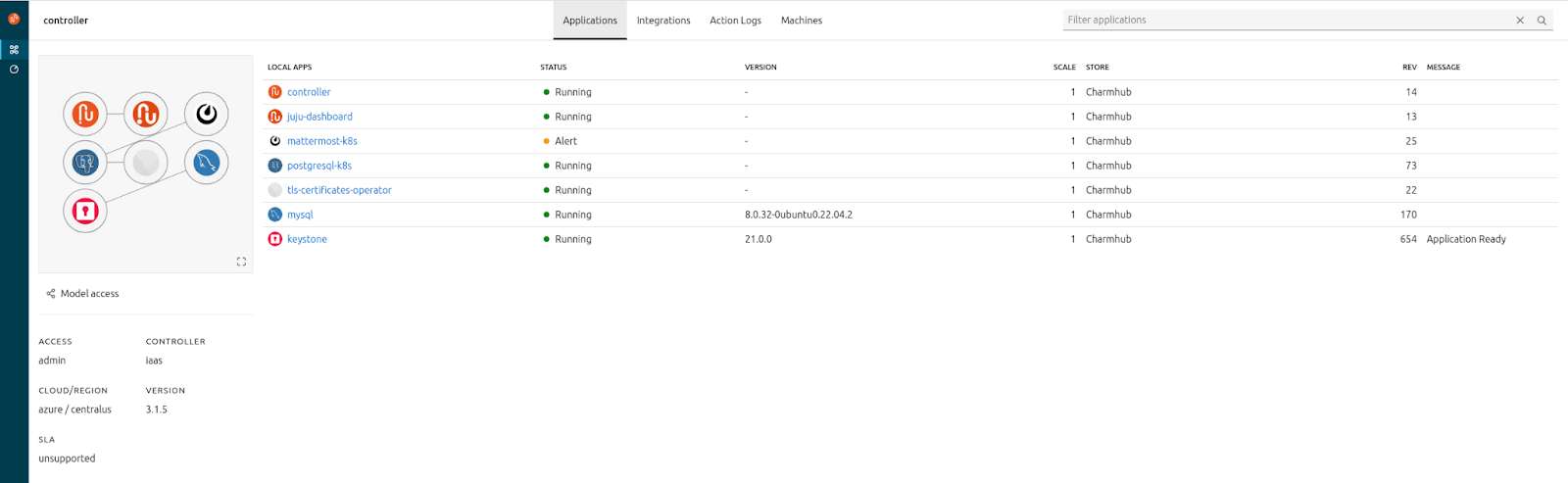This screenshot has height=483, width=1568.
Task: Select the mysql node in the topology
Action: (206, 163)
